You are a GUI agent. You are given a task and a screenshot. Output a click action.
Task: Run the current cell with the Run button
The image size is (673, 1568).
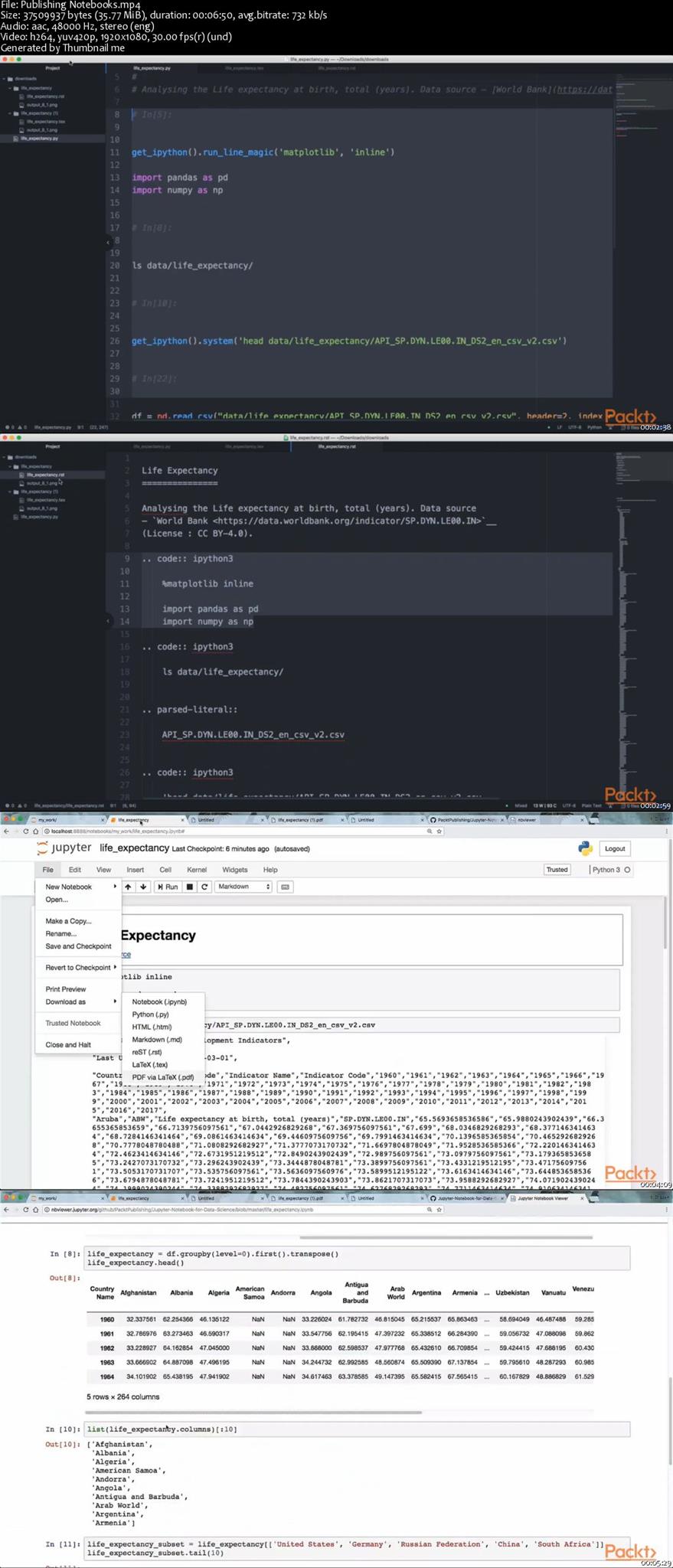click(x=168, y=887)
